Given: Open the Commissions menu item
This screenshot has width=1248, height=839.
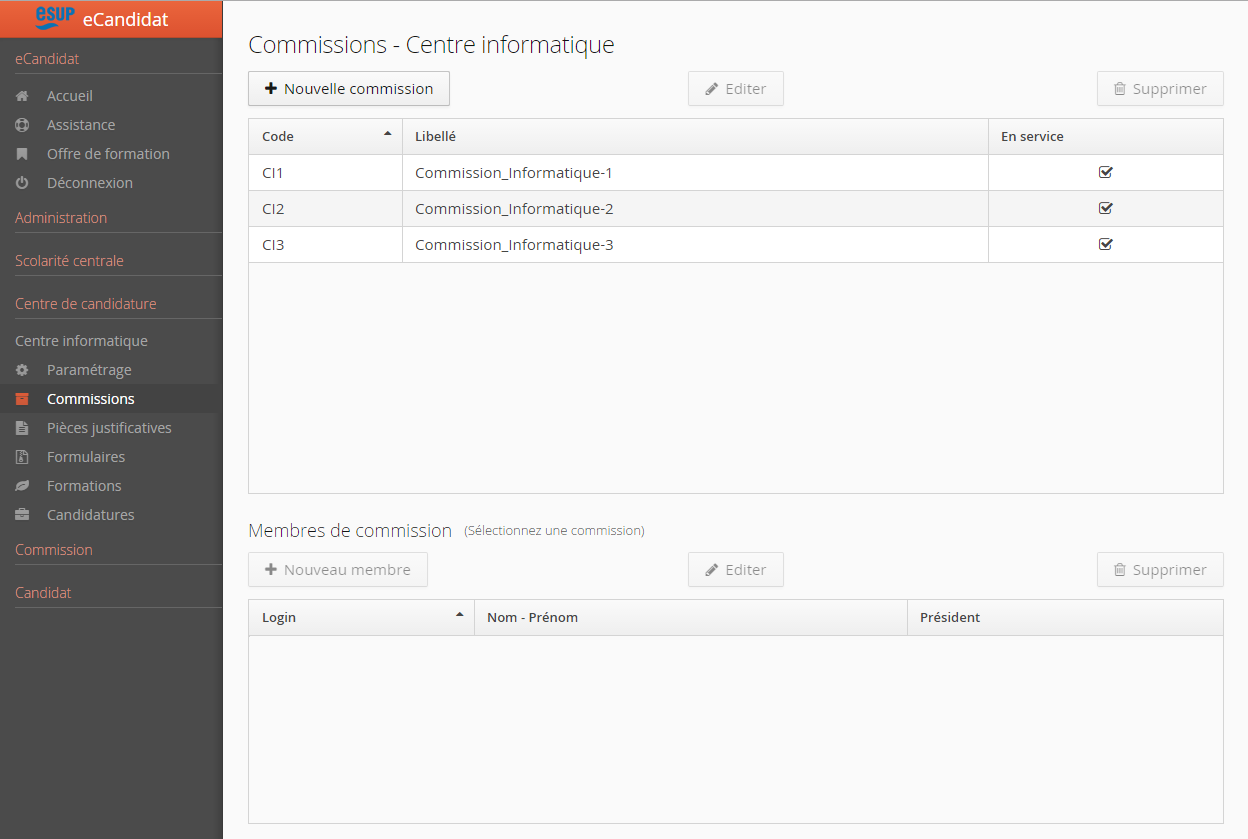Looking at the screenshot, I should click(90, 399).
